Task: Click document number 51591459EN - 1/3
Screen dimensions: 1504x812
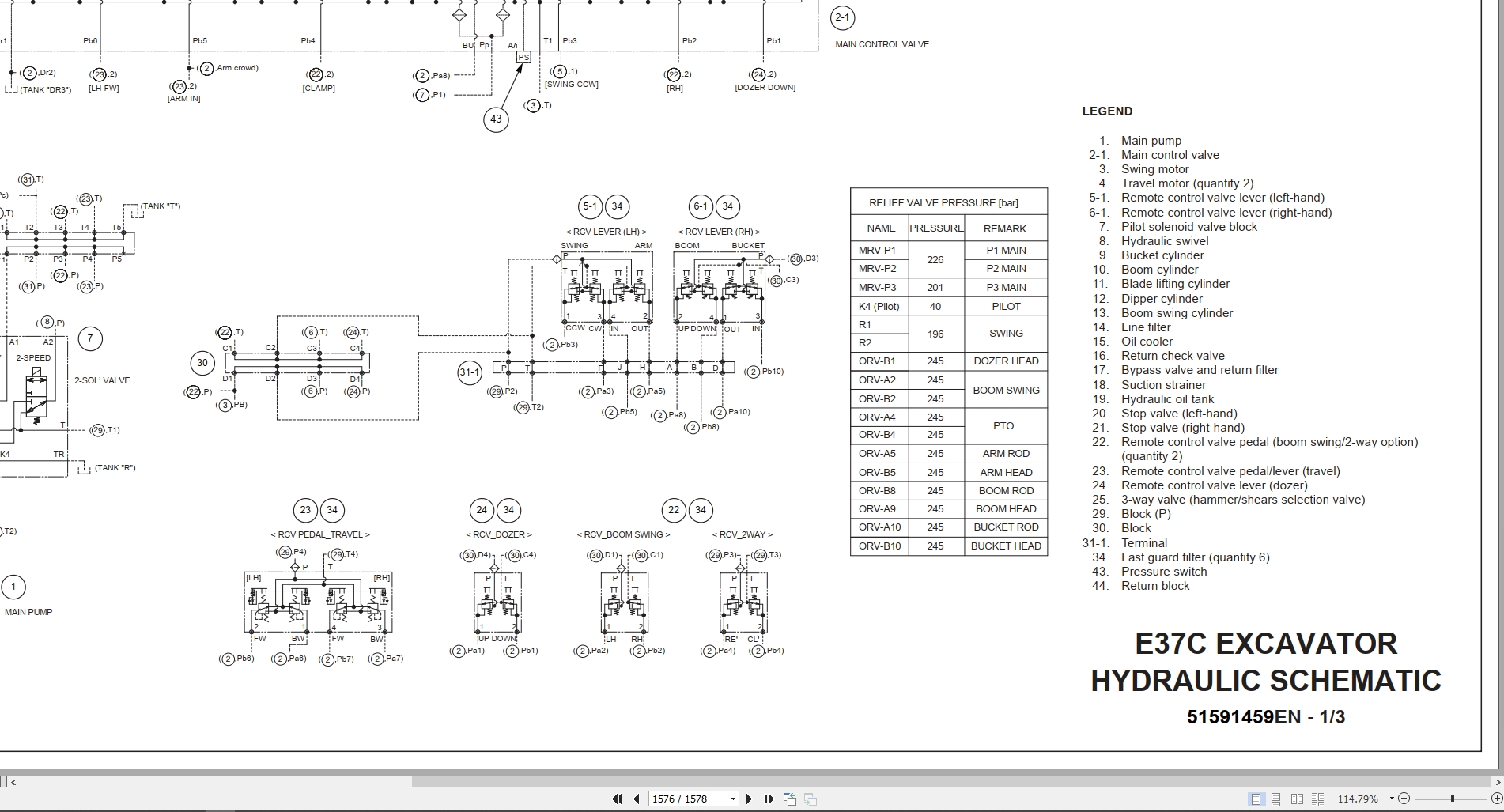Action: pos(1265,717)
